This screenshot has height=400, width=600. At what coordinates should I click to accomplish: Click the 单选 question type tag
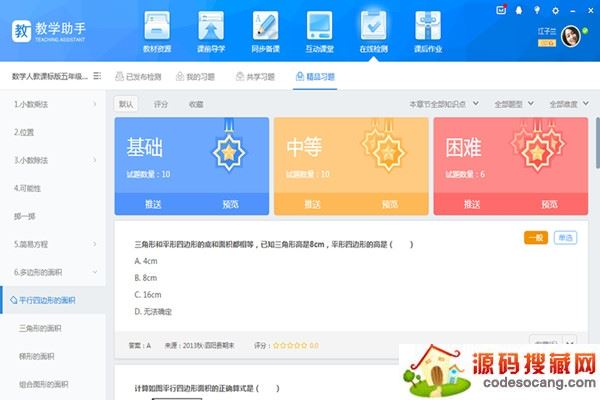(565, 238)
